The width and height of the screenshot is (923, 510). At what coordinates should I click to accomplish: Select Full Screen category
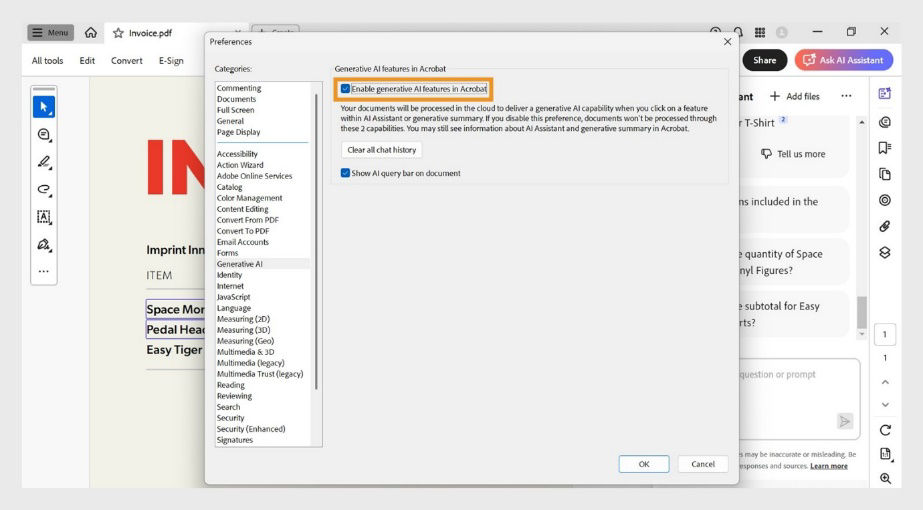(x=235, y=110)
